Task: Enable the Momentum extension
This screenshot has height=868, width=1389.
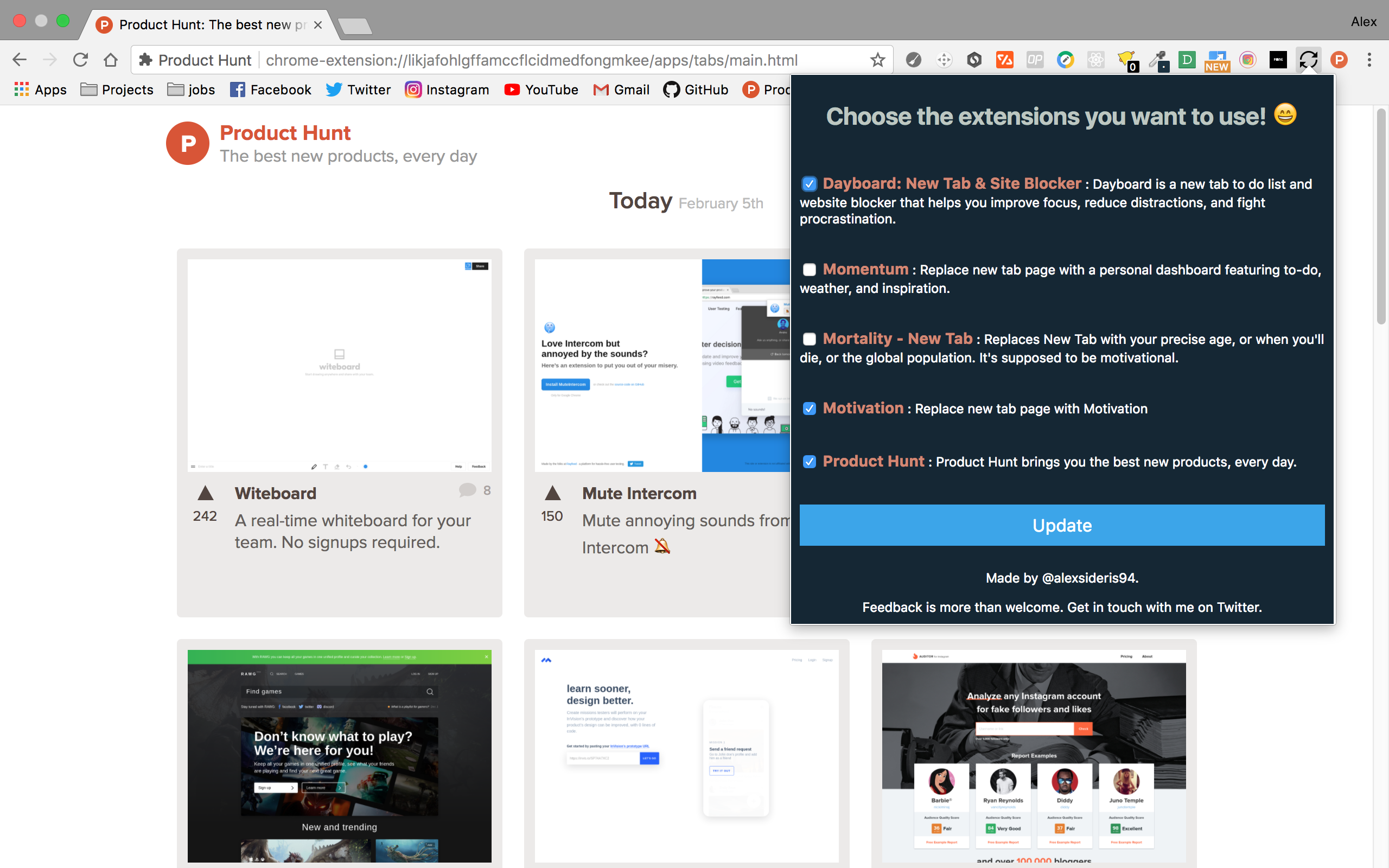Action: pos(809,270)
